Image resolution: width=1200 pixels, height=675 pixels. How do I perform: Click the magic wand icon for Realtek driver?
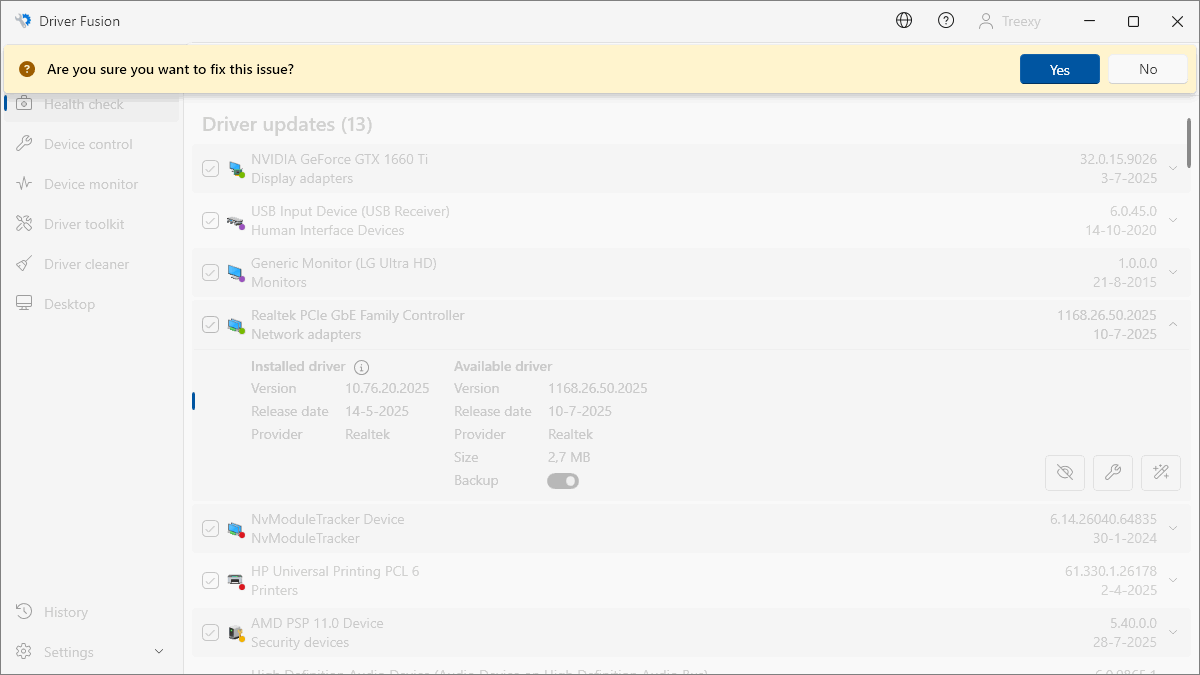1161,473
